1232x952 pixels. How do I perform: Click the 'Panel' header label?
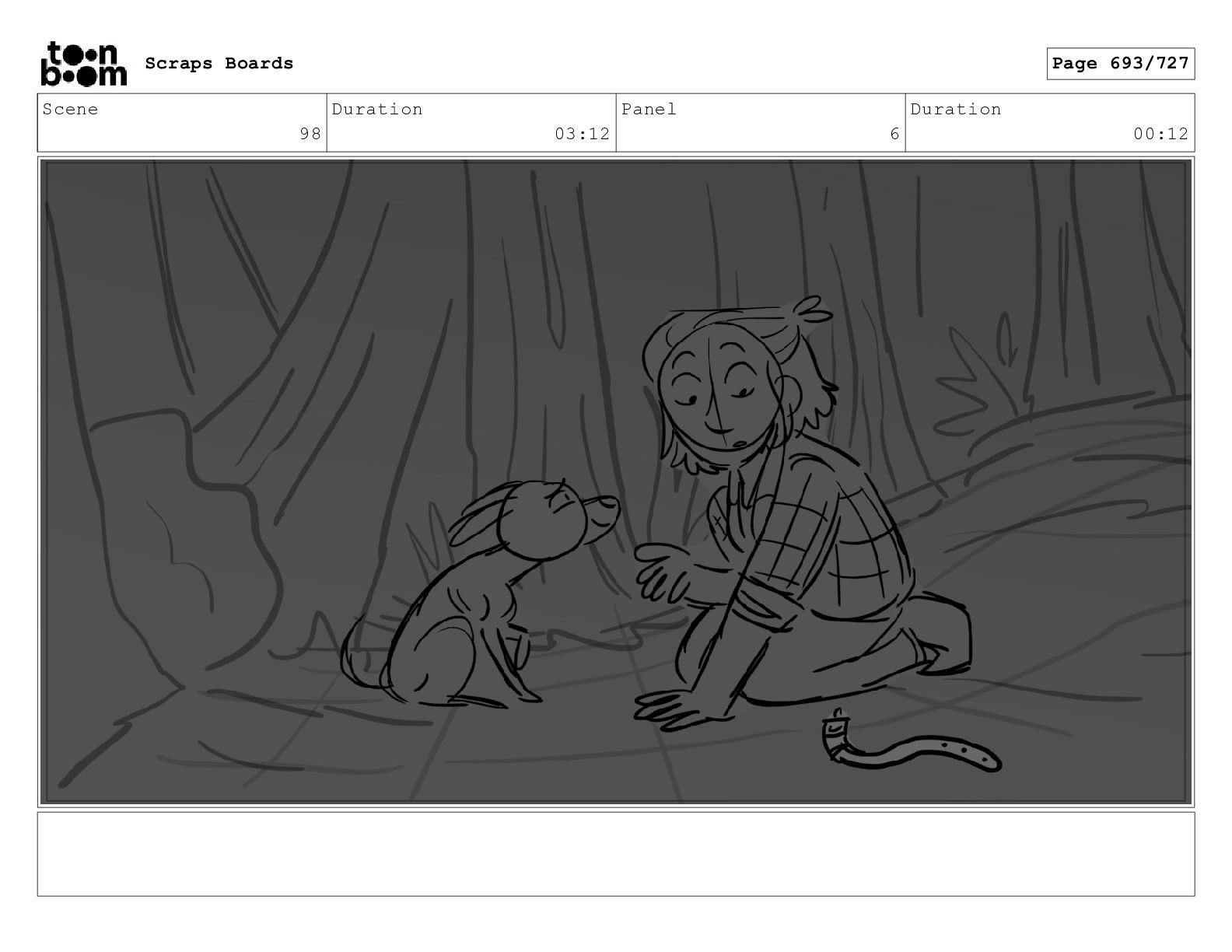click(x=649, y=109)
